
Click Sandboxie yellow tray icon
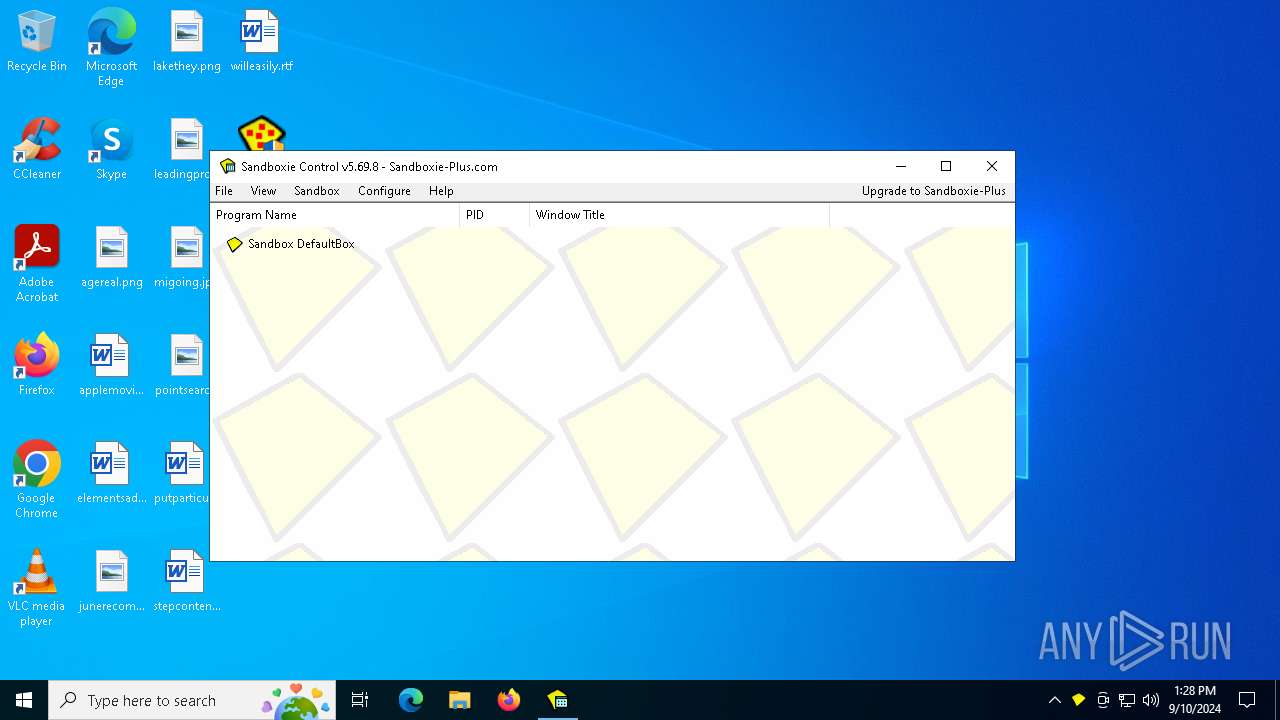[x=1078, y=700]
